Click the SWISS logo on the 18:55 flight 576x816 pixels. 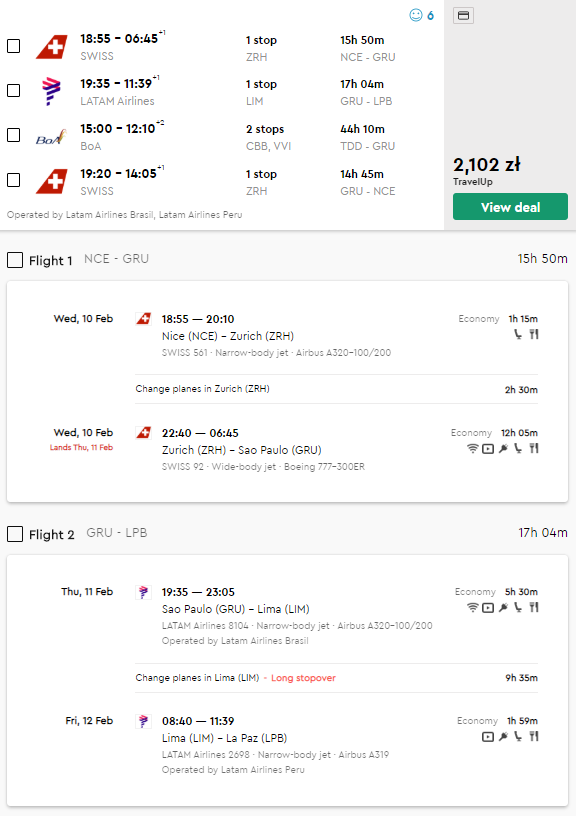click(x=52, y=47)
